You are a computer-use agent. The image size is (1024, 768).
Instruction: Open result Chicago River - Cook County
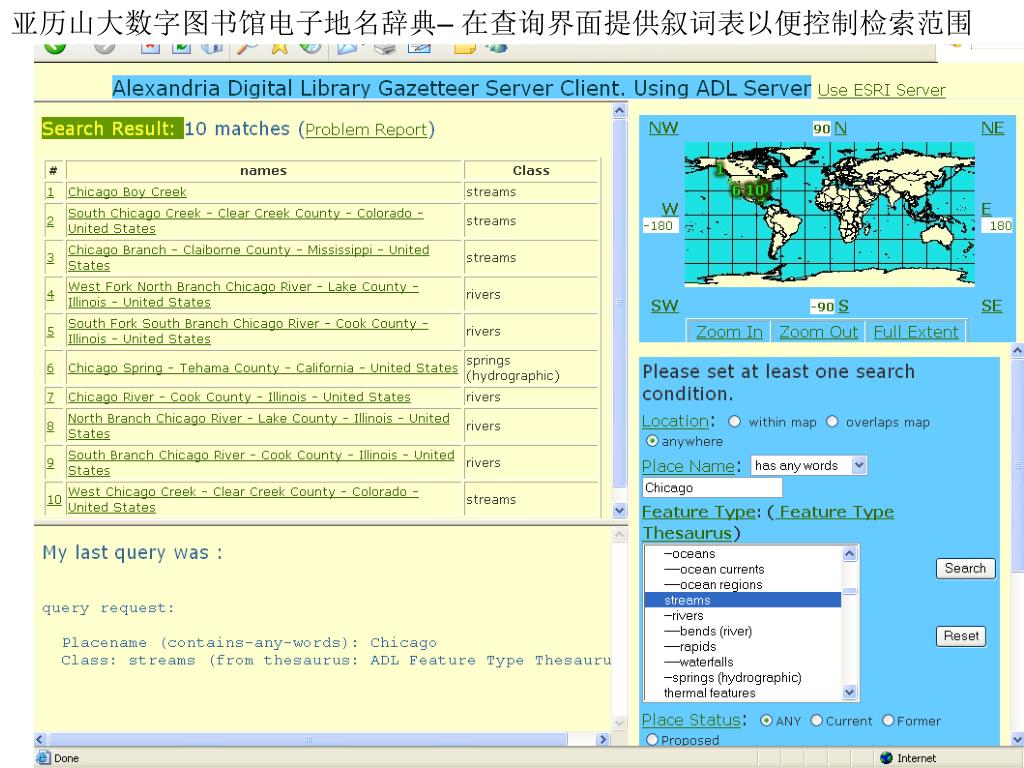coord(239,397)
